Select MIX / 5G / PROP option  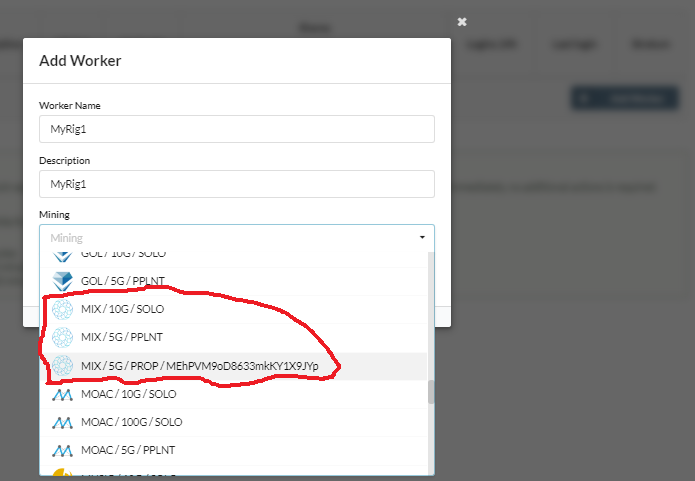click(234, 366)
